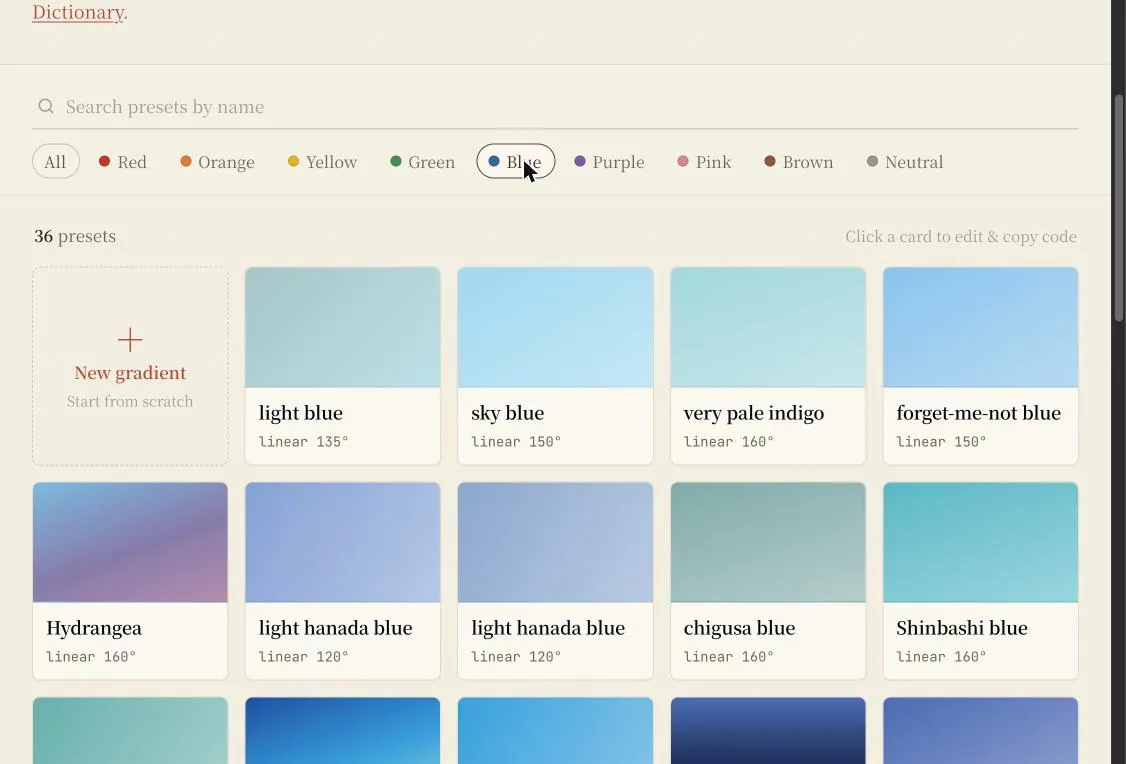Click the chigusa blue card title
Image resolution: width=1126 pixels, height=764 pixels.
[740, 628]
